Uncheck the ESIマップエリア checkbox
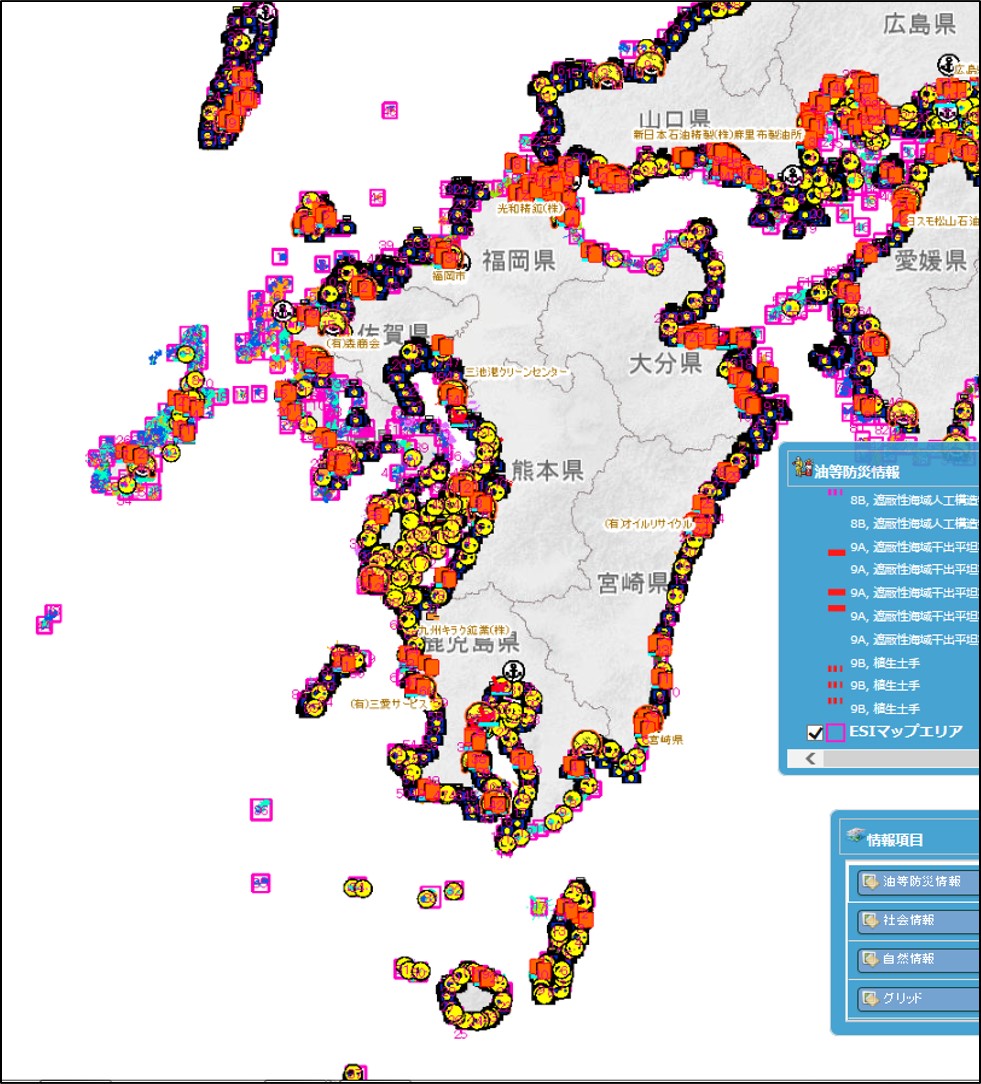 click(815, 733)
